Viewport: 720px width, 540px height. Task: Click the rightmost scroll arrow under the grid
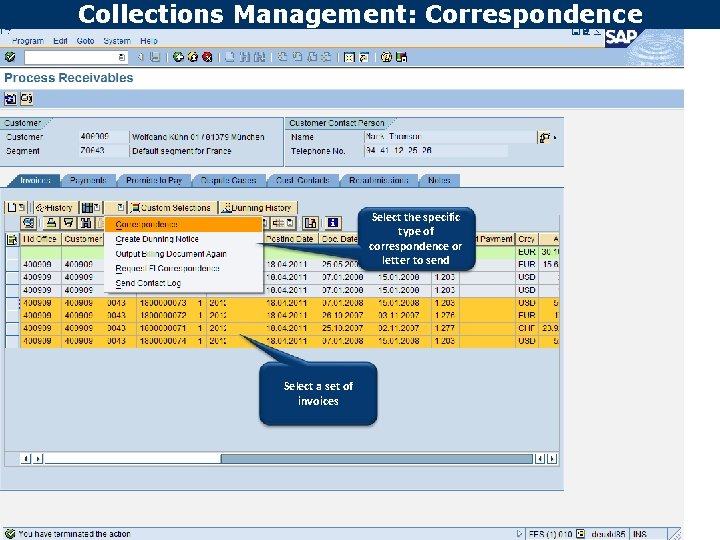552,458
